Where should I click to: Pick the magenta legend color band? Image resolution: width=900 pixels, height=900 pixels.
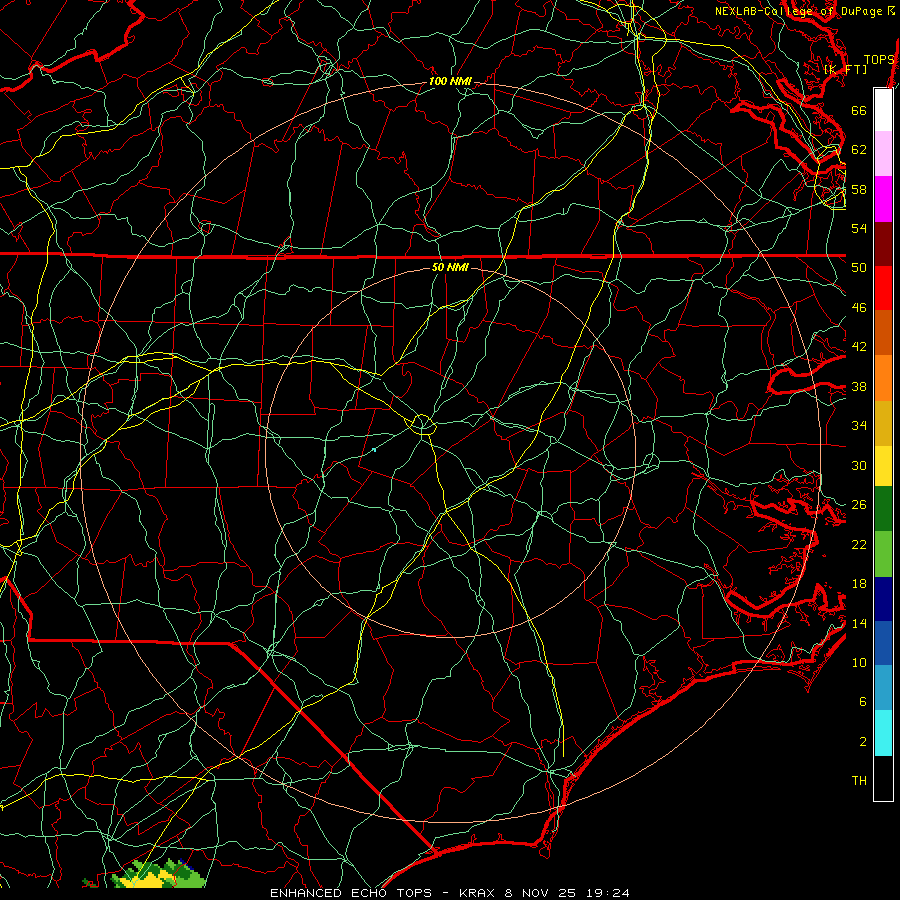883,199
